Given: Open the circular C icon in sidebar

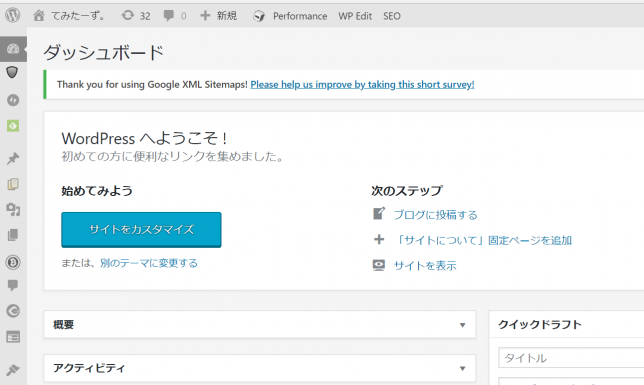Looking at the screenshot, I should [13, 311].
